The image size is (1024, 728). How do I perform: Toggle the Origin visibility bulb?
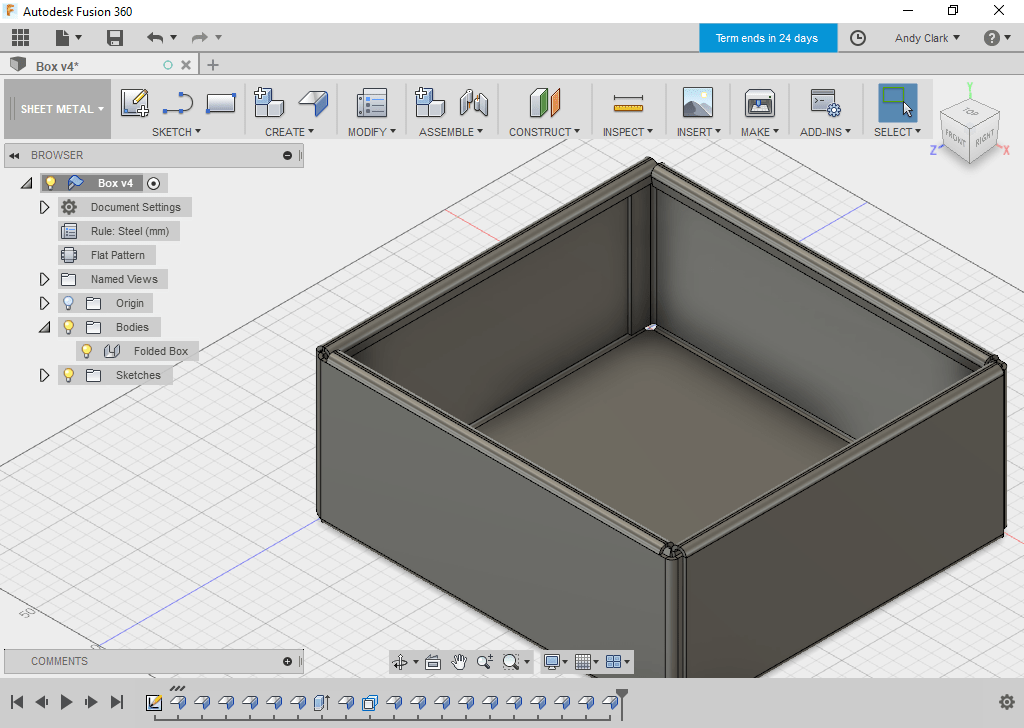[69, 302]
